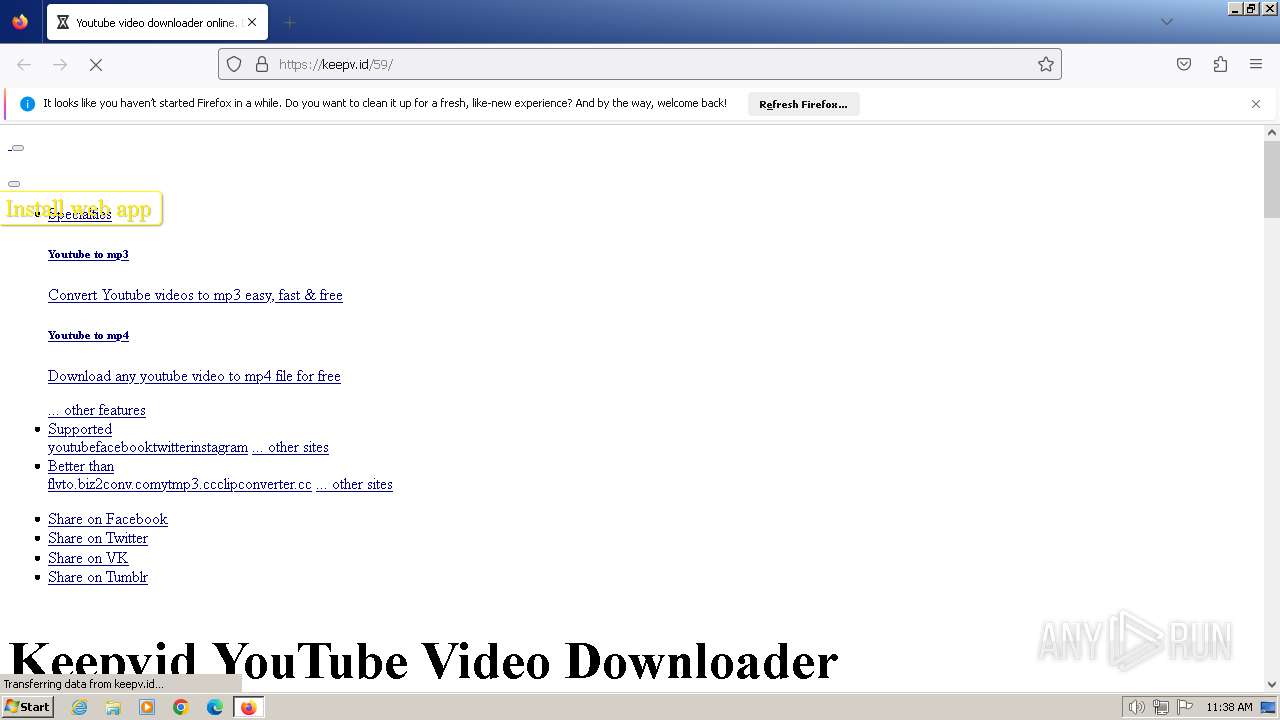Image resolution: width=1280 pixels, height=720 pixels.
Task: Show site security info via padlock icon
Action: (x=262, y=64)
